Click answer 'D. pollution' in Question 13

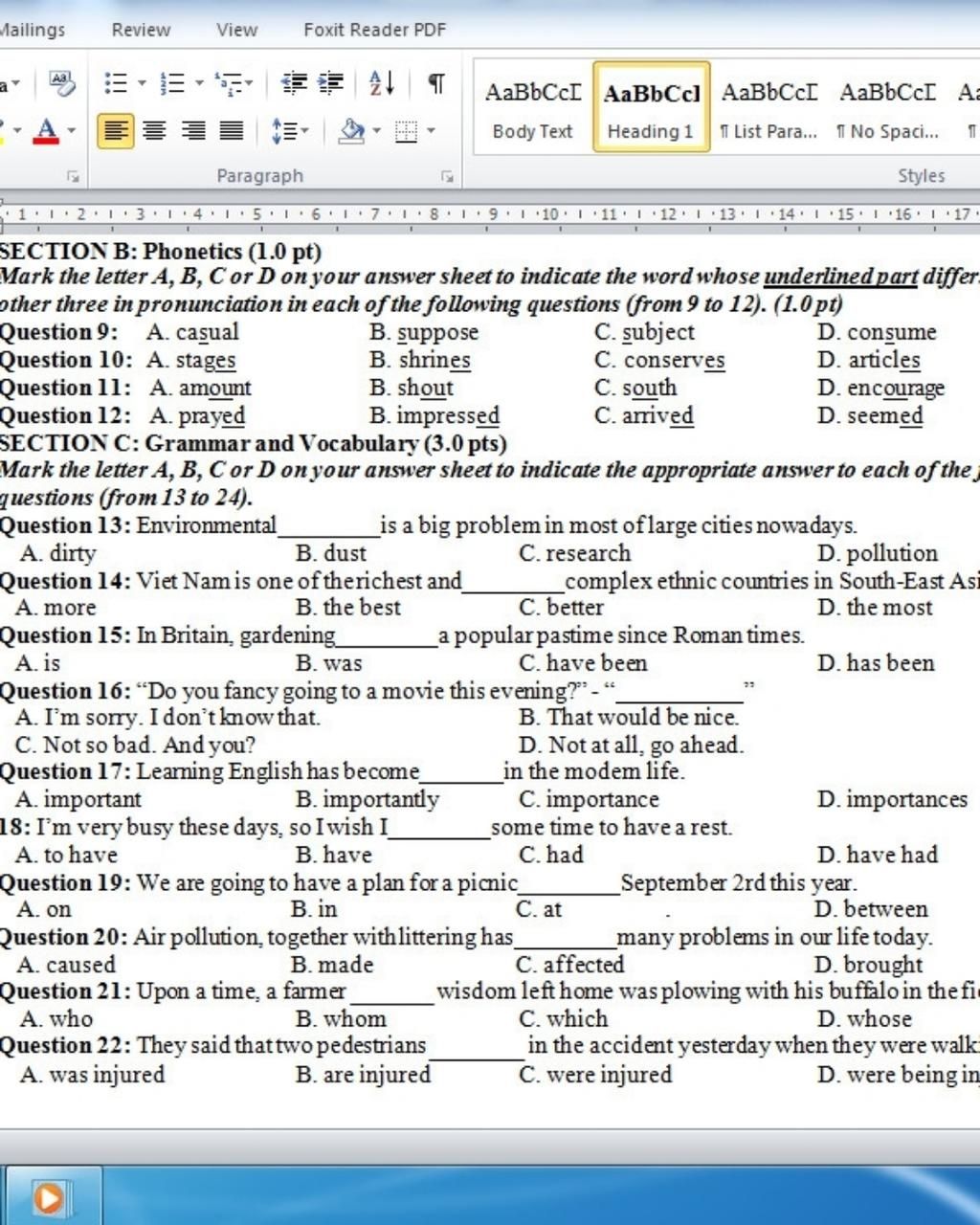tap(878, 553)
